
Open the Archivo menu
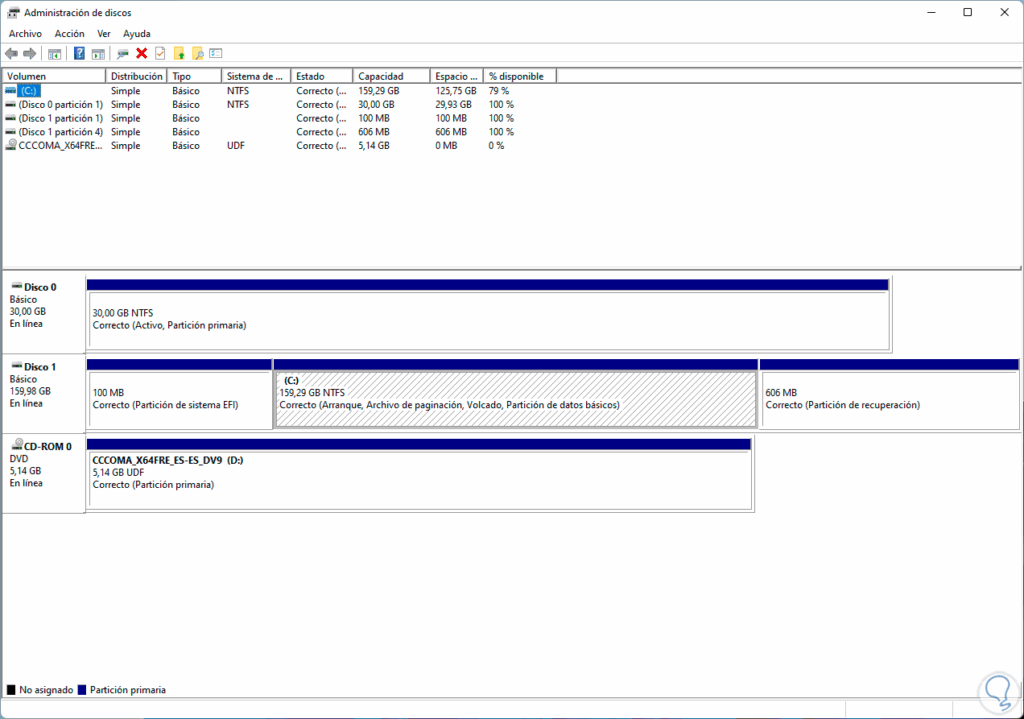24,33
